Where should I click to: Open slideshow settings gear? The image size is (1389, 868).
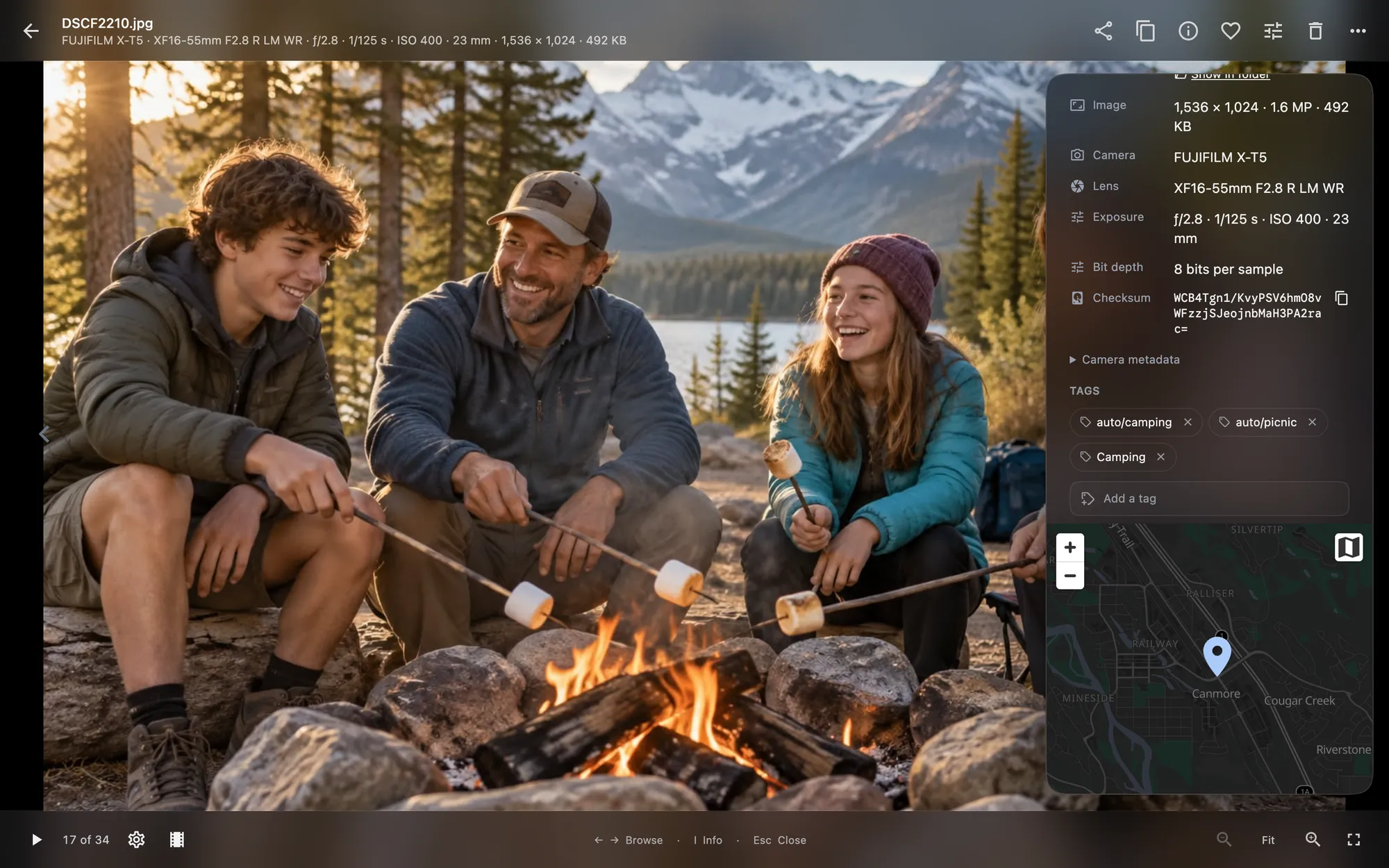(x=136, y=840)
